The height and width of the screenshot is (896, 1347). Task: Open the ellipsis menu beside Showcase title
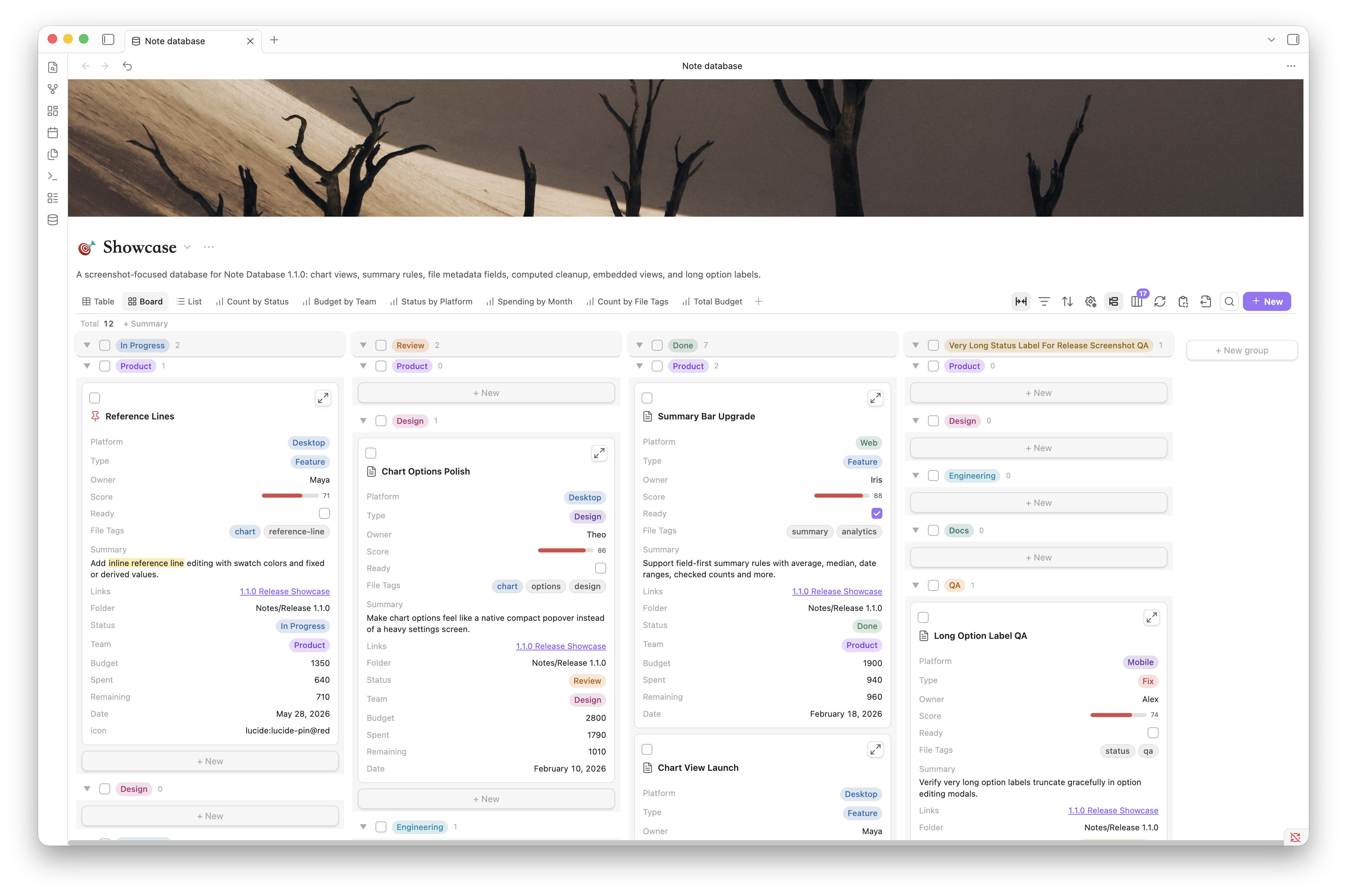click(209, 247)
